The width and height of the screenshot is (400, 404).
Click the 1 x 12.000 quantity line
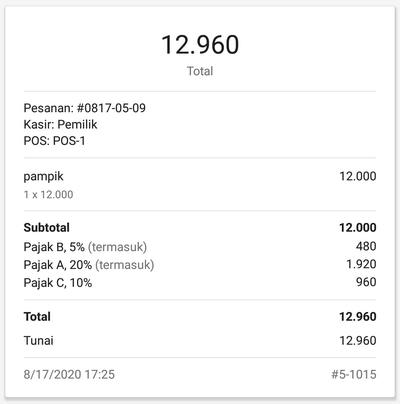pyautogui.click(x=48, y=194)
